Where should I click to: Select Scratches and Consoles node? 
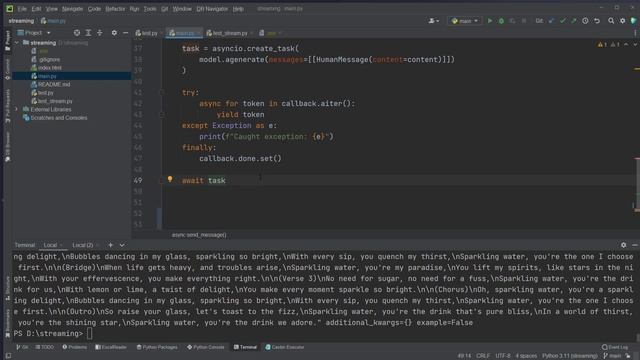tap(58, 118)
